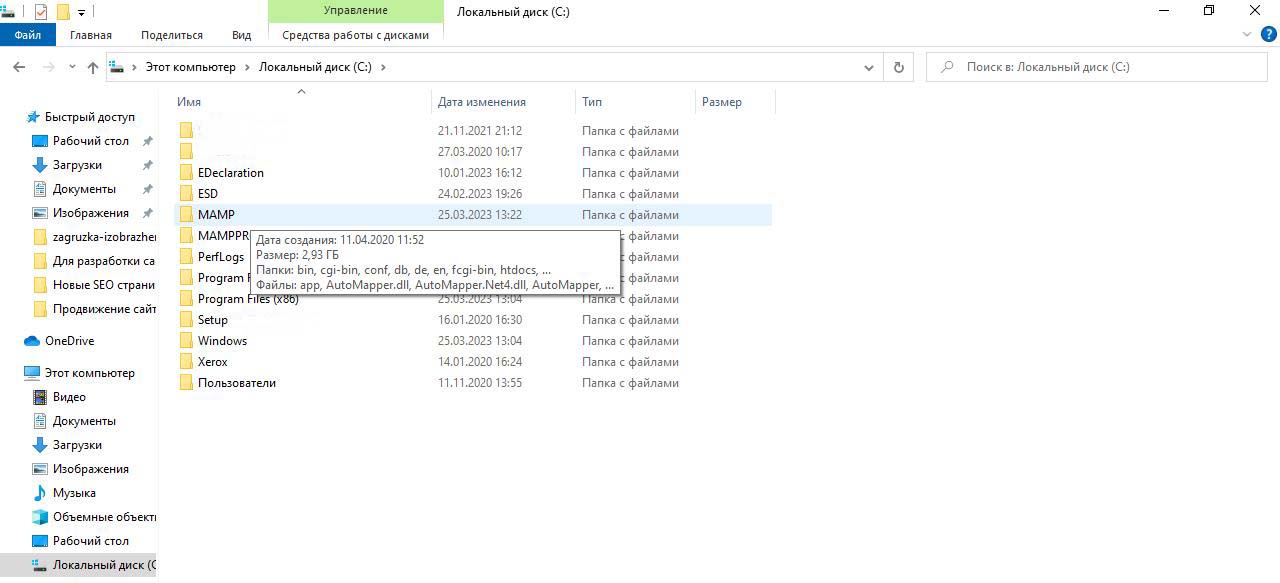Sort by Дата изменения column header
Screen dimensions: 1280x583
[482, 102]
